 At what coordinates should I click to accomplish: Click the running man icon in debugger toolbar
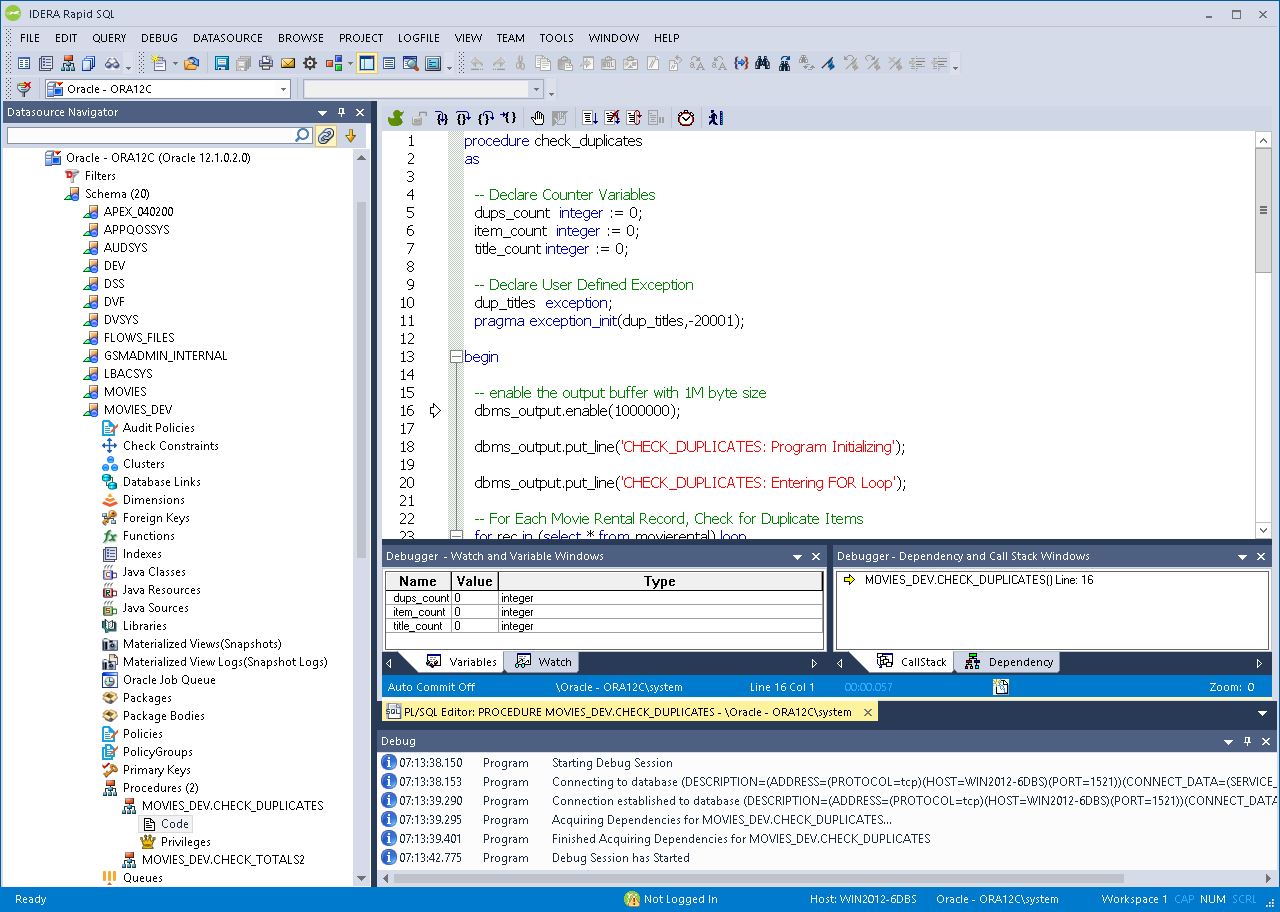(x=715, y=118)
